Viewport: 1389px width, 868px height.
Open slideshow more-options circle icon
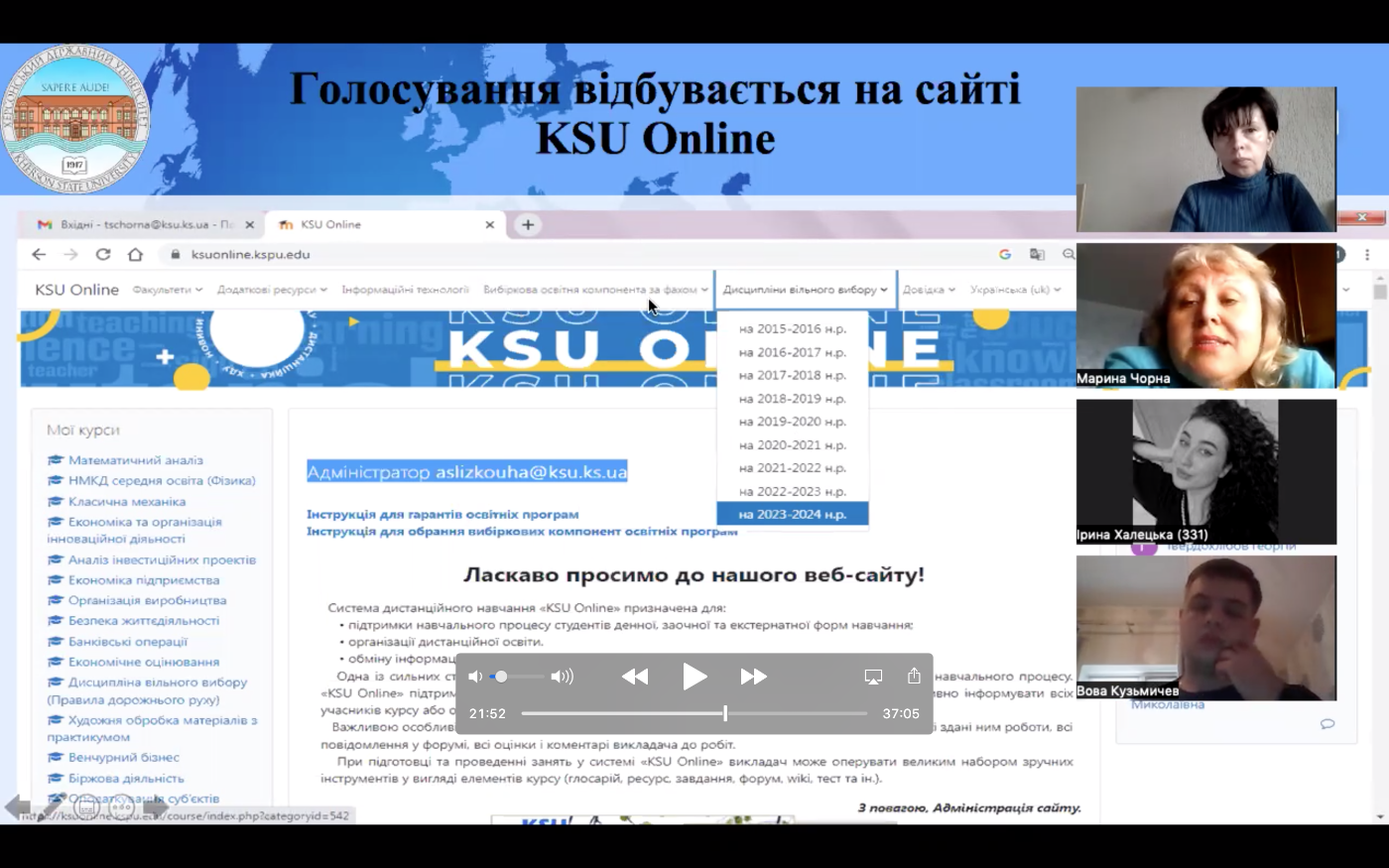[122, 807]
